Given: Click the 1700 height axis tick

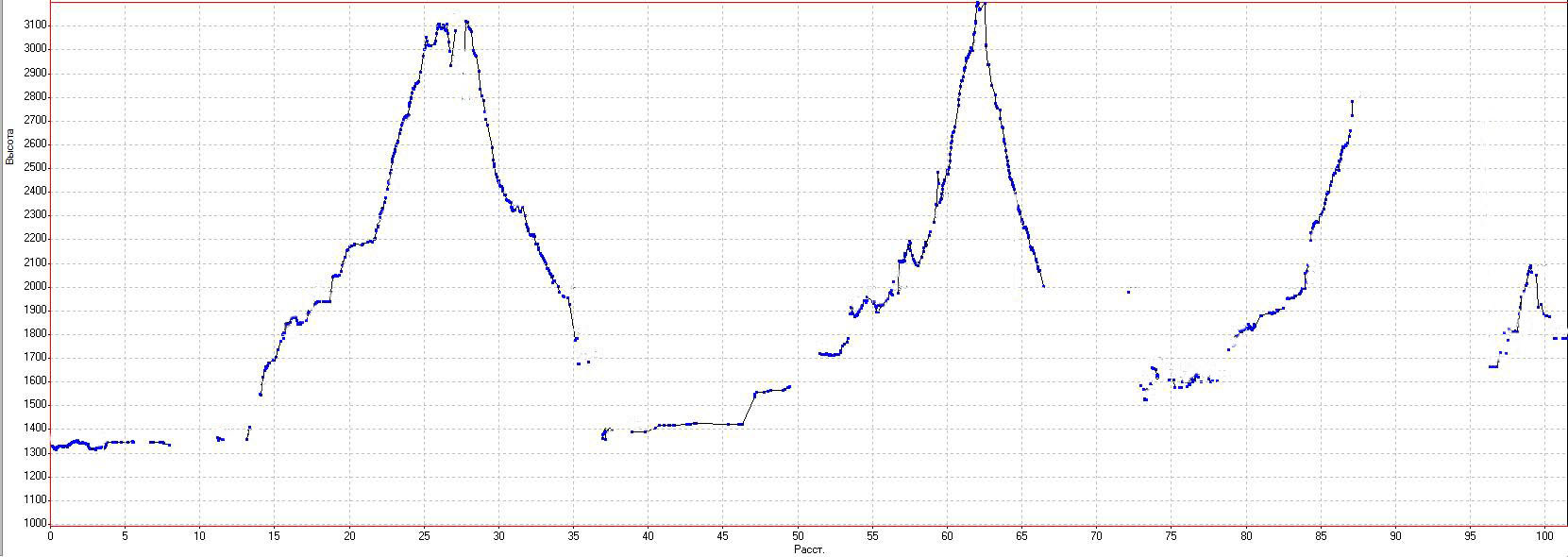Looking at the screenshot, I should tap(34, 357).
